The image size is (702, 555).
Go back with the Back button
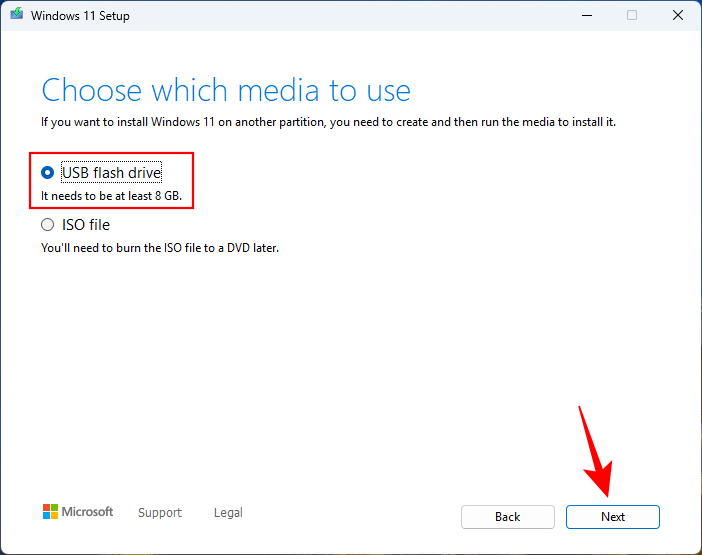pyautogui.click(x=507, y=517)
